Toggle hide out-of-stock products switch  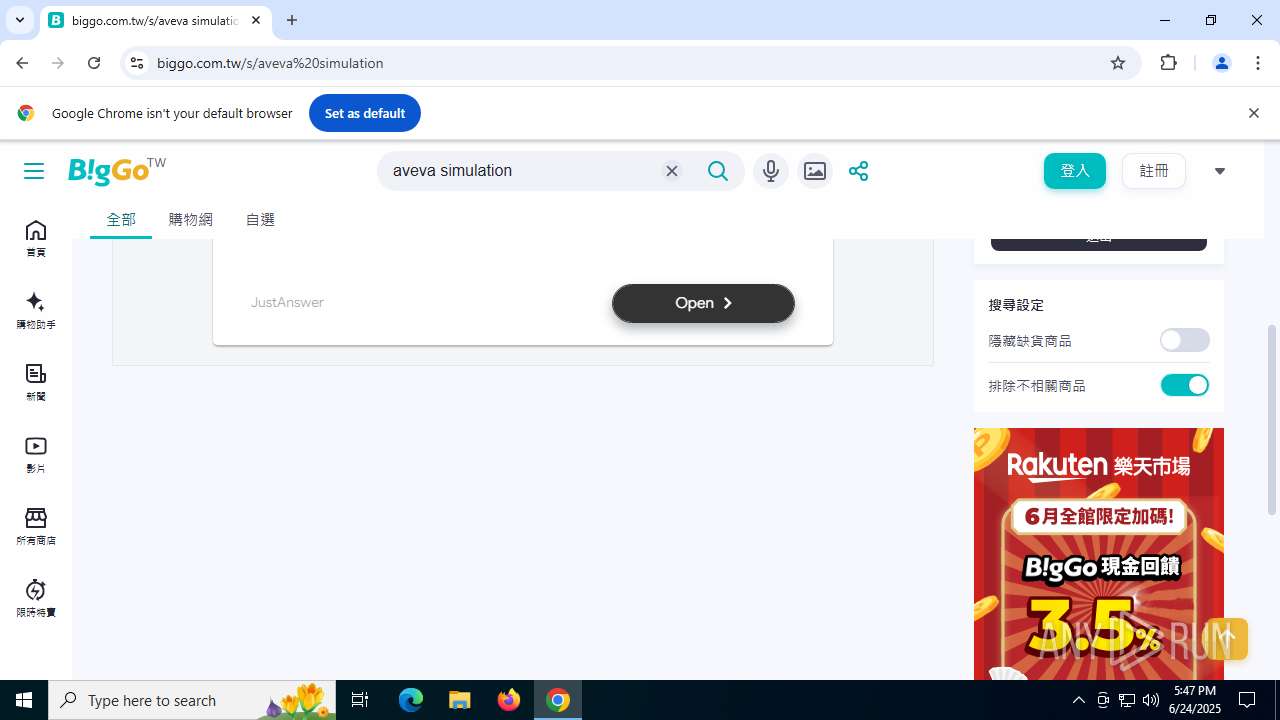point(1185,341)
